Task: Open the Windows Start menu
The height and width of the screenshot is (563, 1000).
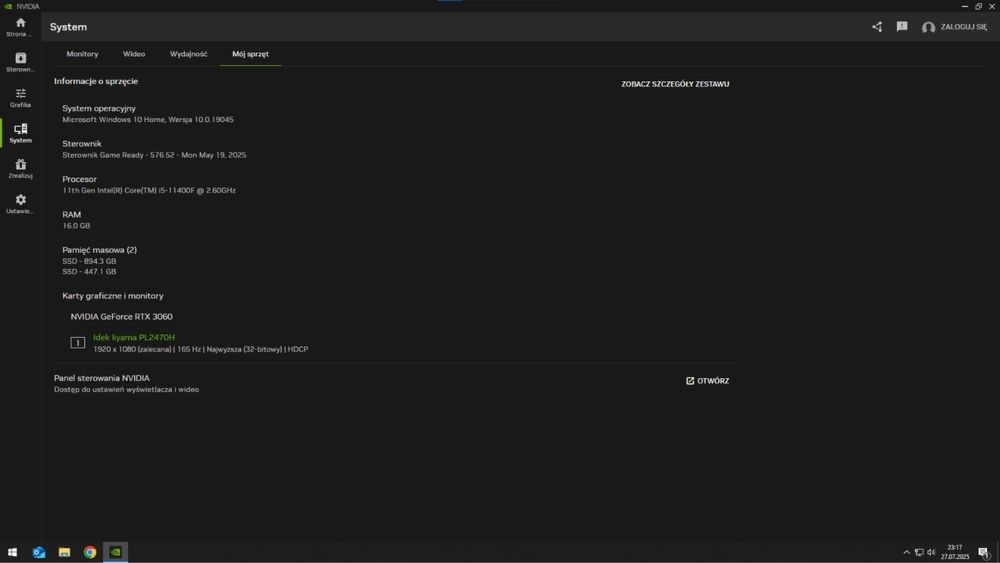Action: click(x=12, y=552)
